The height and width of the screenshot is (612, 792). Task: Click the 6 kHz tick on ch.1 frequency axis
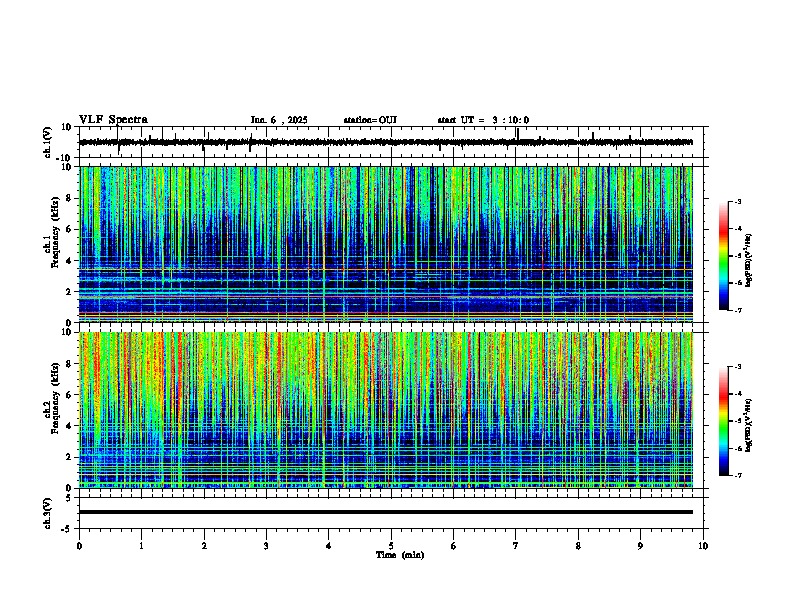70,230
